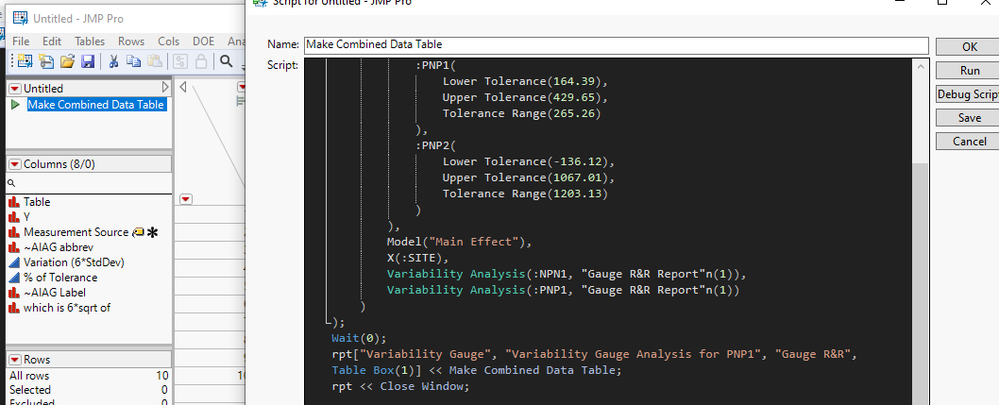The width and height of the screenshot is (999, 405).
Task: Click the script Name input field
Action: click(616, 45)
